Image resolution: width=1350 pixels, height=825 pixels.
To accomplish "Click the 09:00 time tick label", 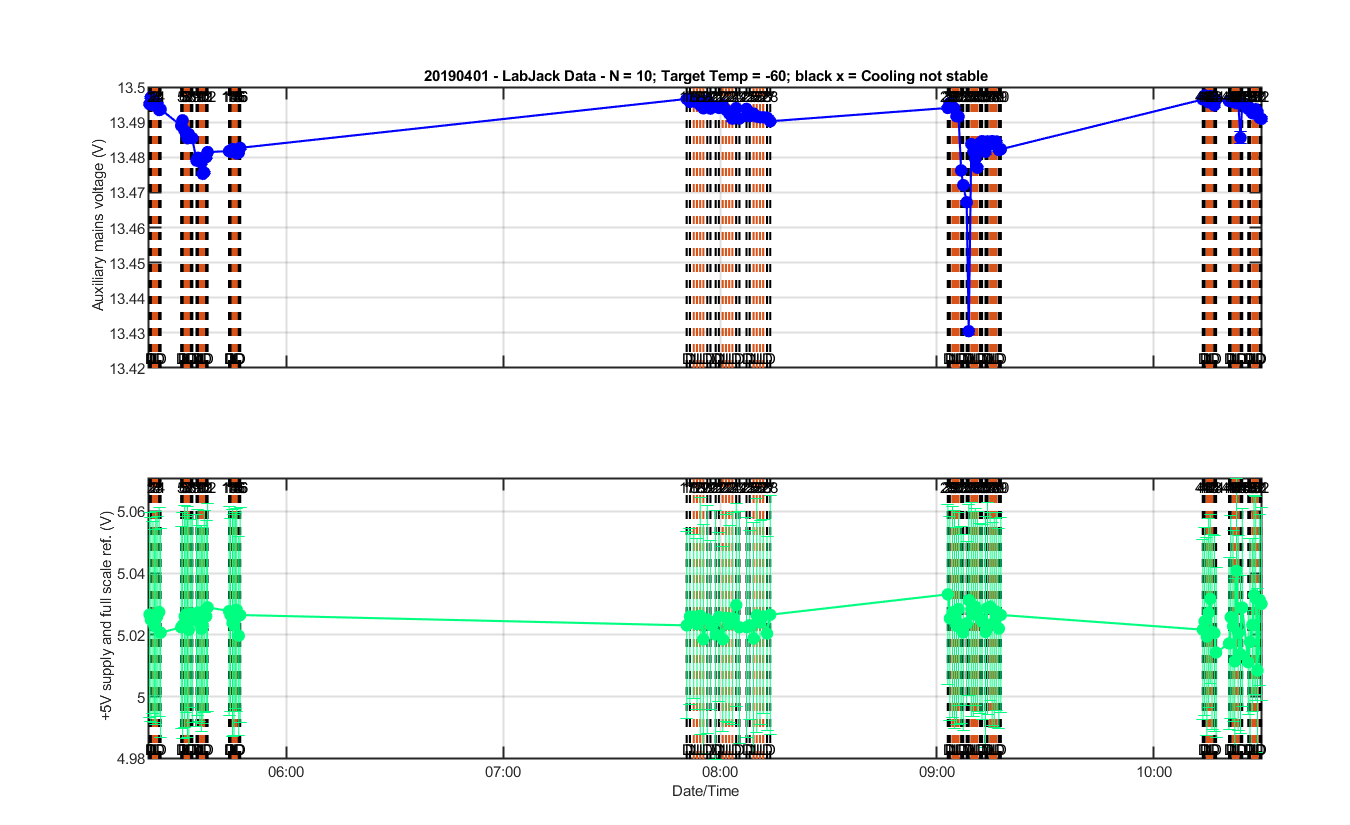I will click(x=936, y=774).
